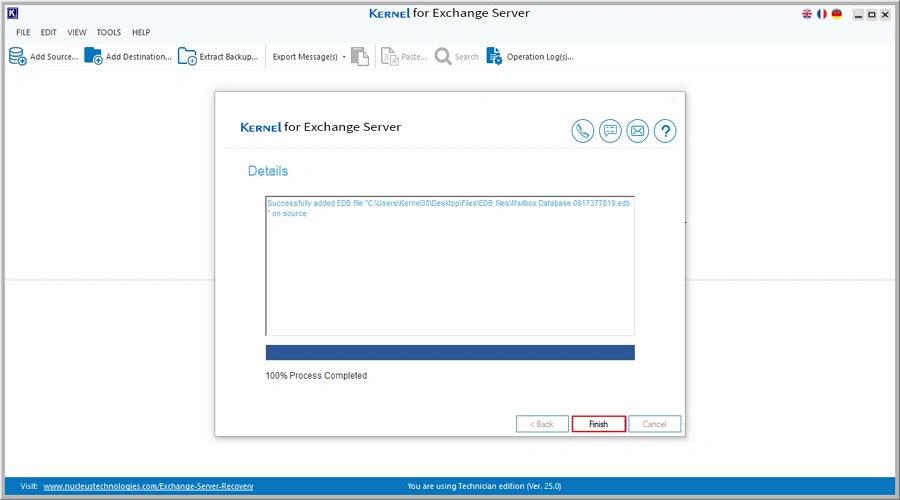Open the TOOLS menu
Image resolution: width=900 pixels, height=500 pixels.
(108, 33)
